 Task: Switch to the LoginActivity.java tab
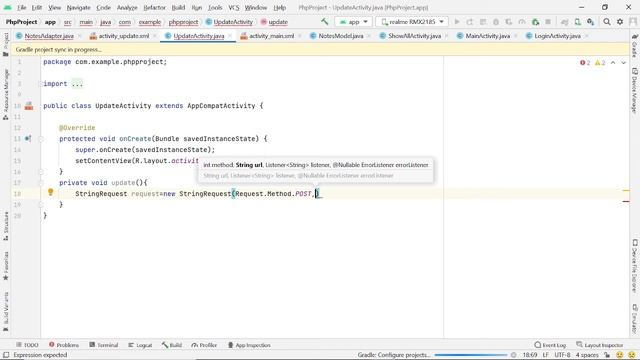click(558, 36)
